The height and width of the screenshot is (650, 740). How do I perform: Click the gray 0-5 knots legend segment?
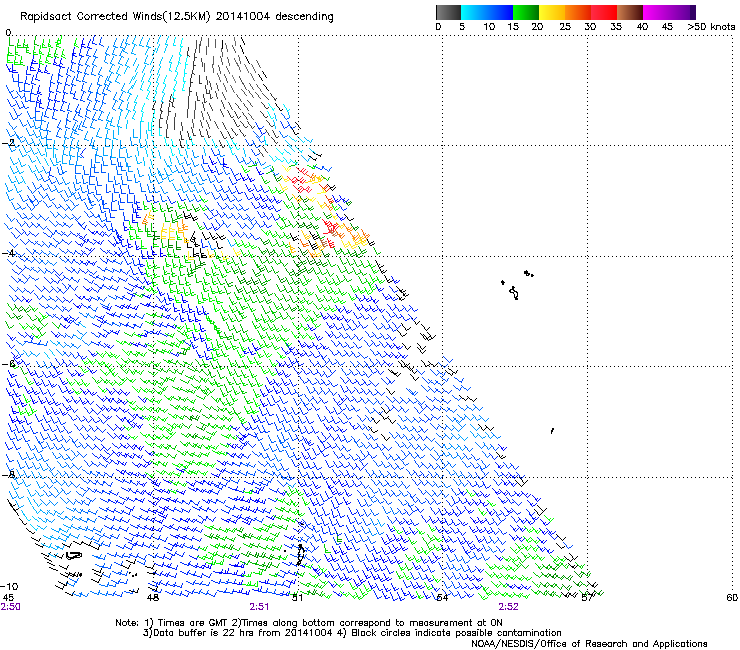pyautogui.click(x=448, y=12)
